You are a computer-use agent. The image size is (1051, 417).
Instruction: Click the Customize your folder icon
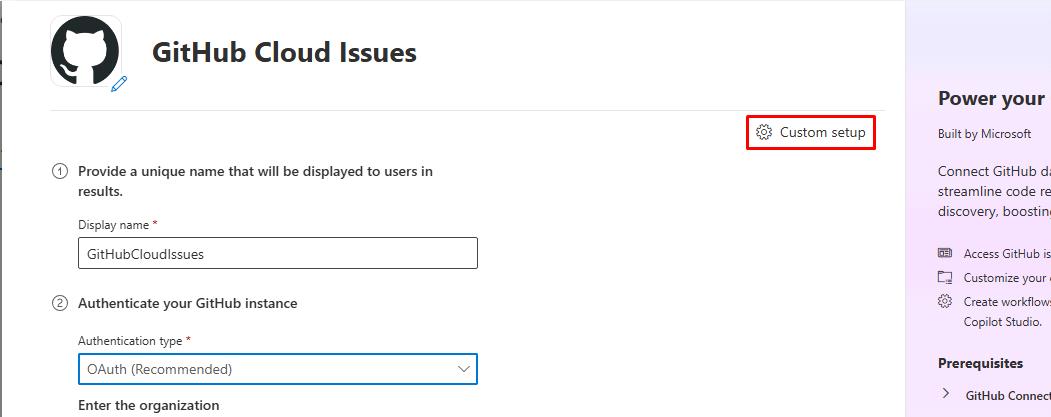pyautogui.click(x=945, y=277)
